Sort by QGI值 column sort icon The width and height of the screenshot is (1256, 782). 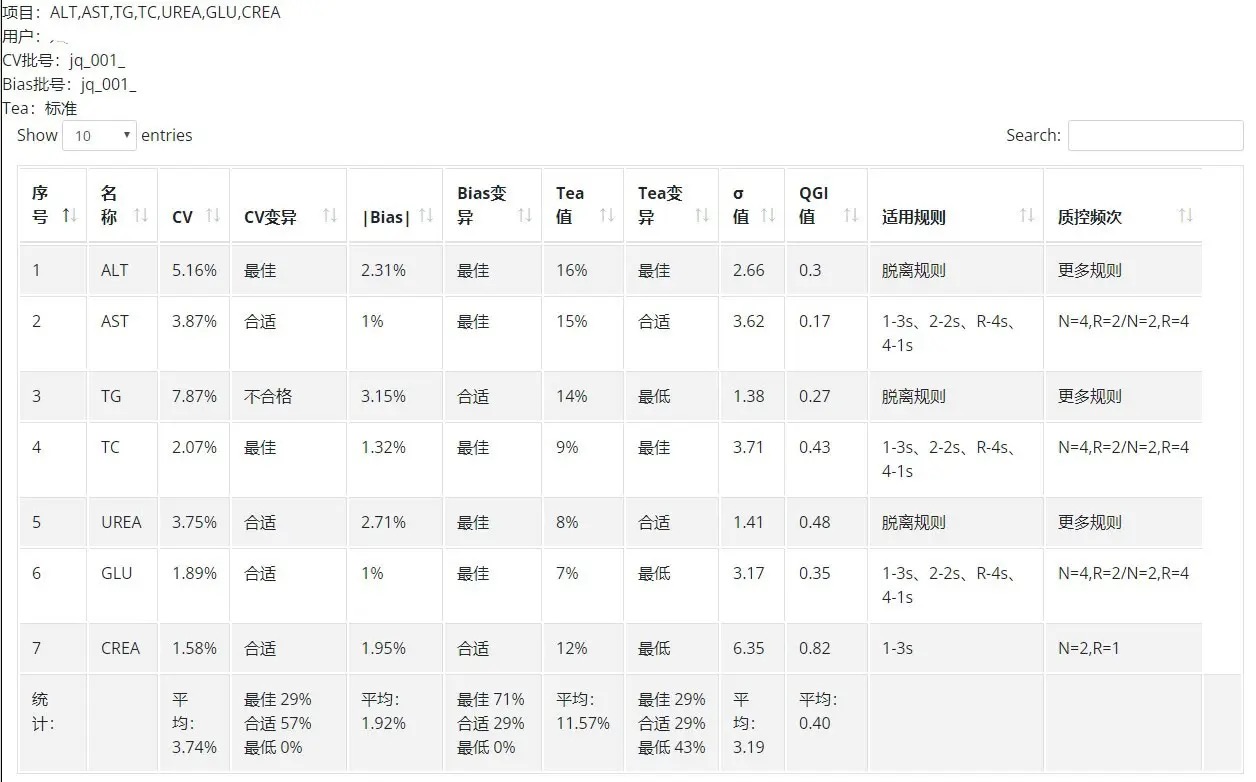[851, 215]
